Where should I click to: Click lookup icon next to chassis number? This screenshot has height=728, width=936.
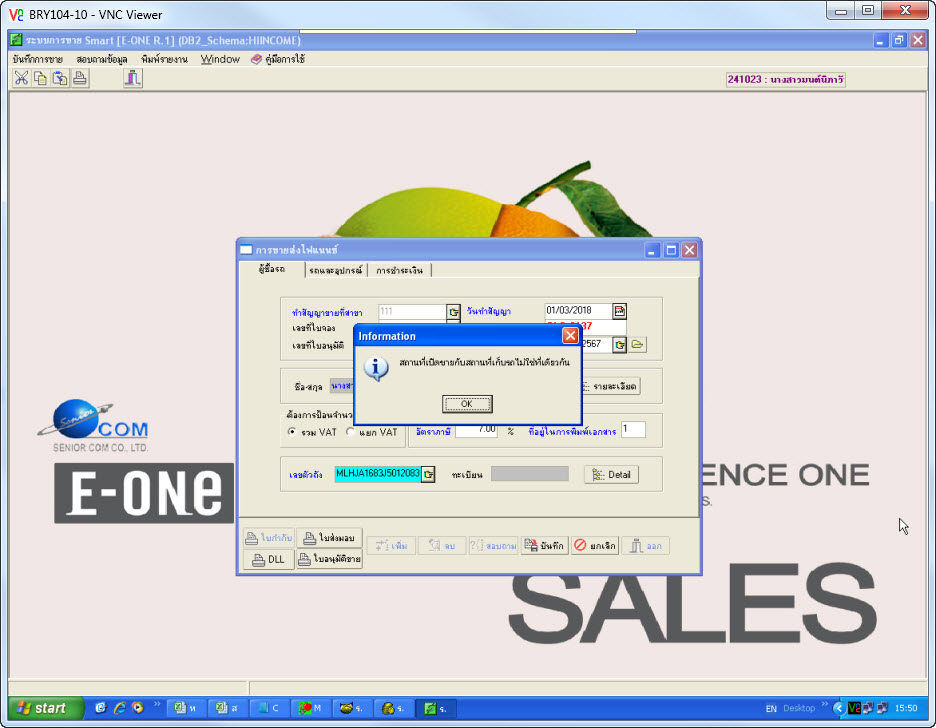(x=428, y=474)
